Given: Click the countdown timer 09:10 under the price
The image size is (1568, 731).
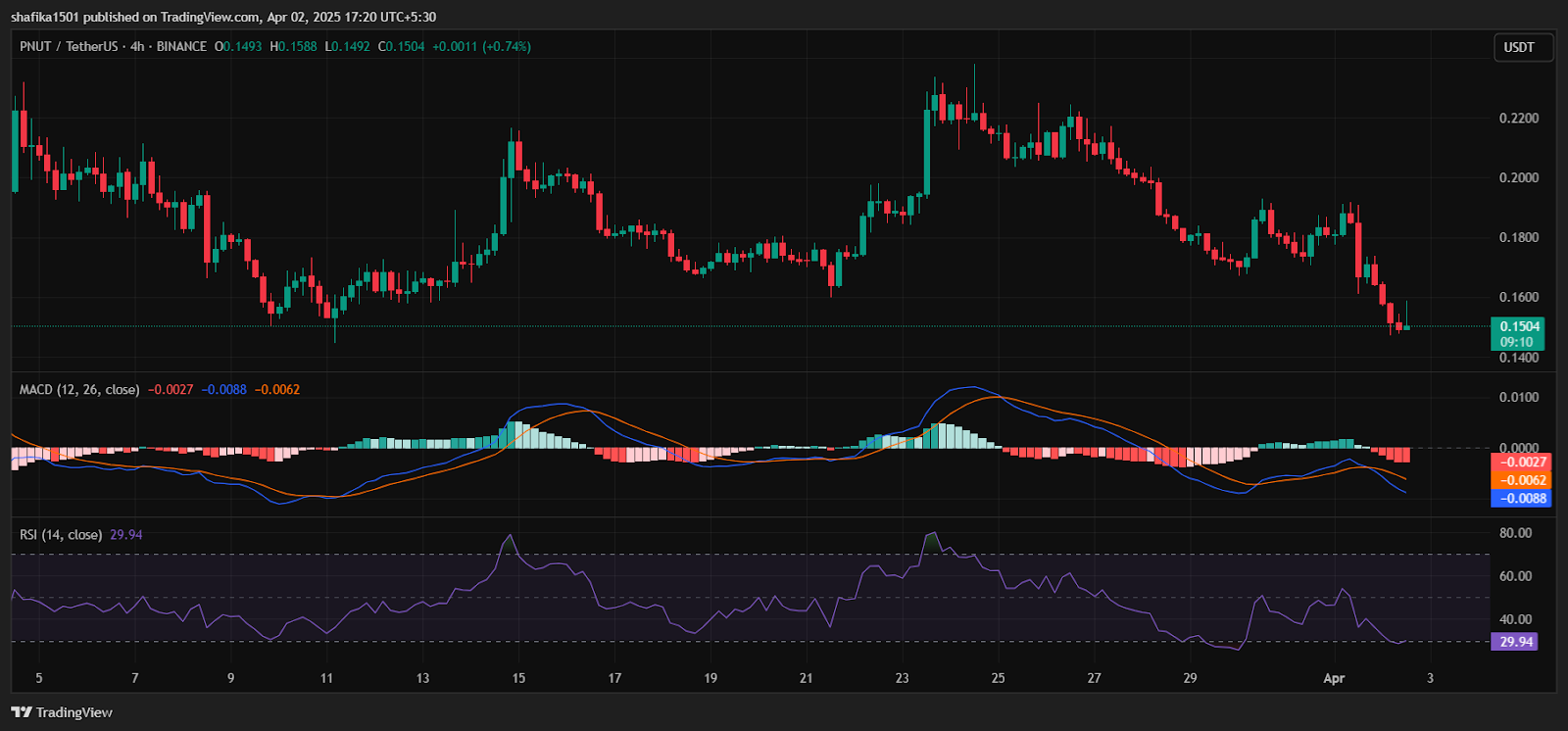Looking at the screenshot, I should coord(1516,342).
